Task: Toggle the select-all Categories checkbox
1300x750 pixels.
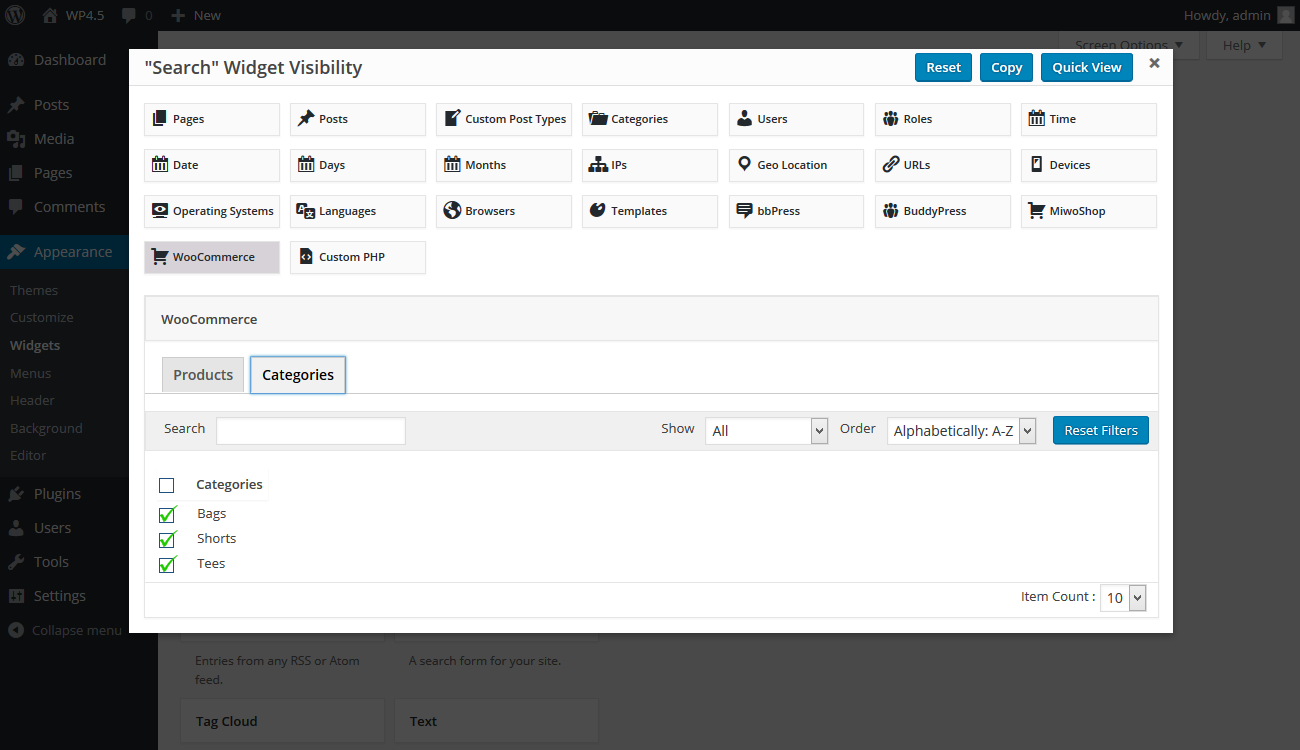Action: coord(167,485)
